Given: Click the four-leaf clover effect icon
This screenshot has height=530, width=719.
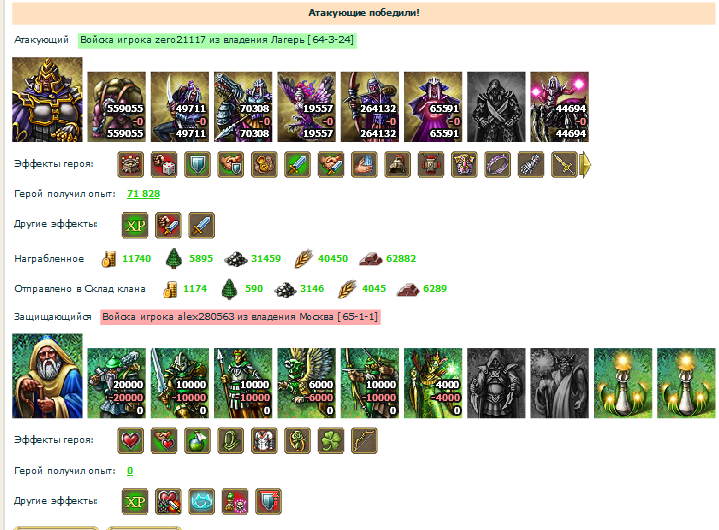Looking at the screenshot, I should tap(331, 441).
